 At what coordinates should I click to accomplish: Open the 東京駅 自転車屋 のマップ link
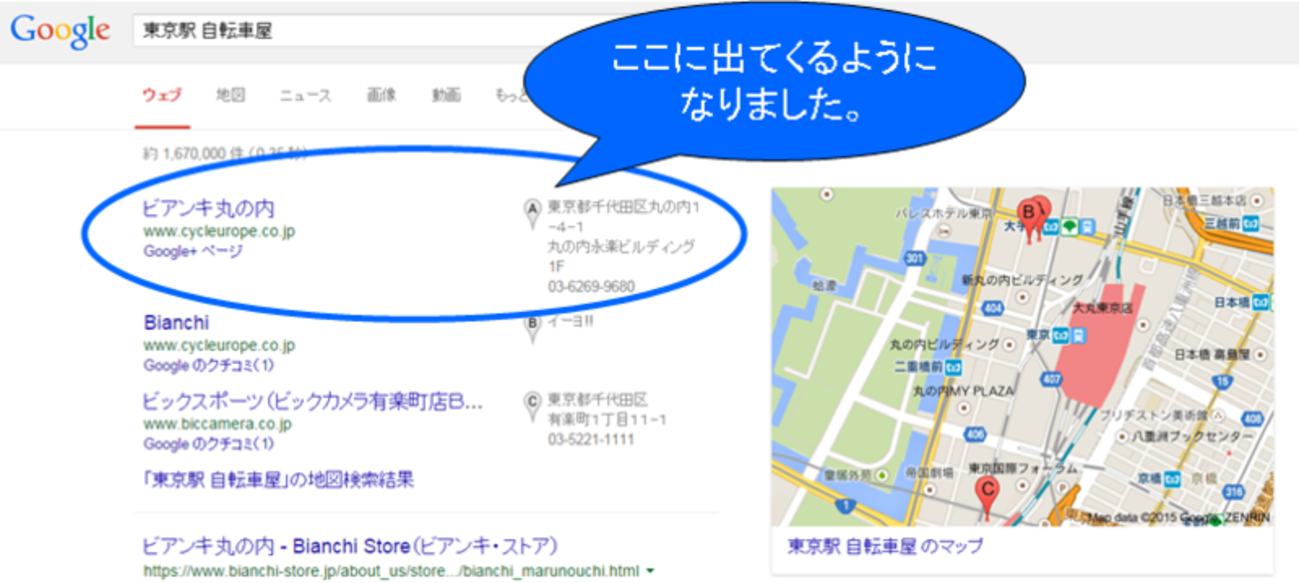tap(885, 547)
